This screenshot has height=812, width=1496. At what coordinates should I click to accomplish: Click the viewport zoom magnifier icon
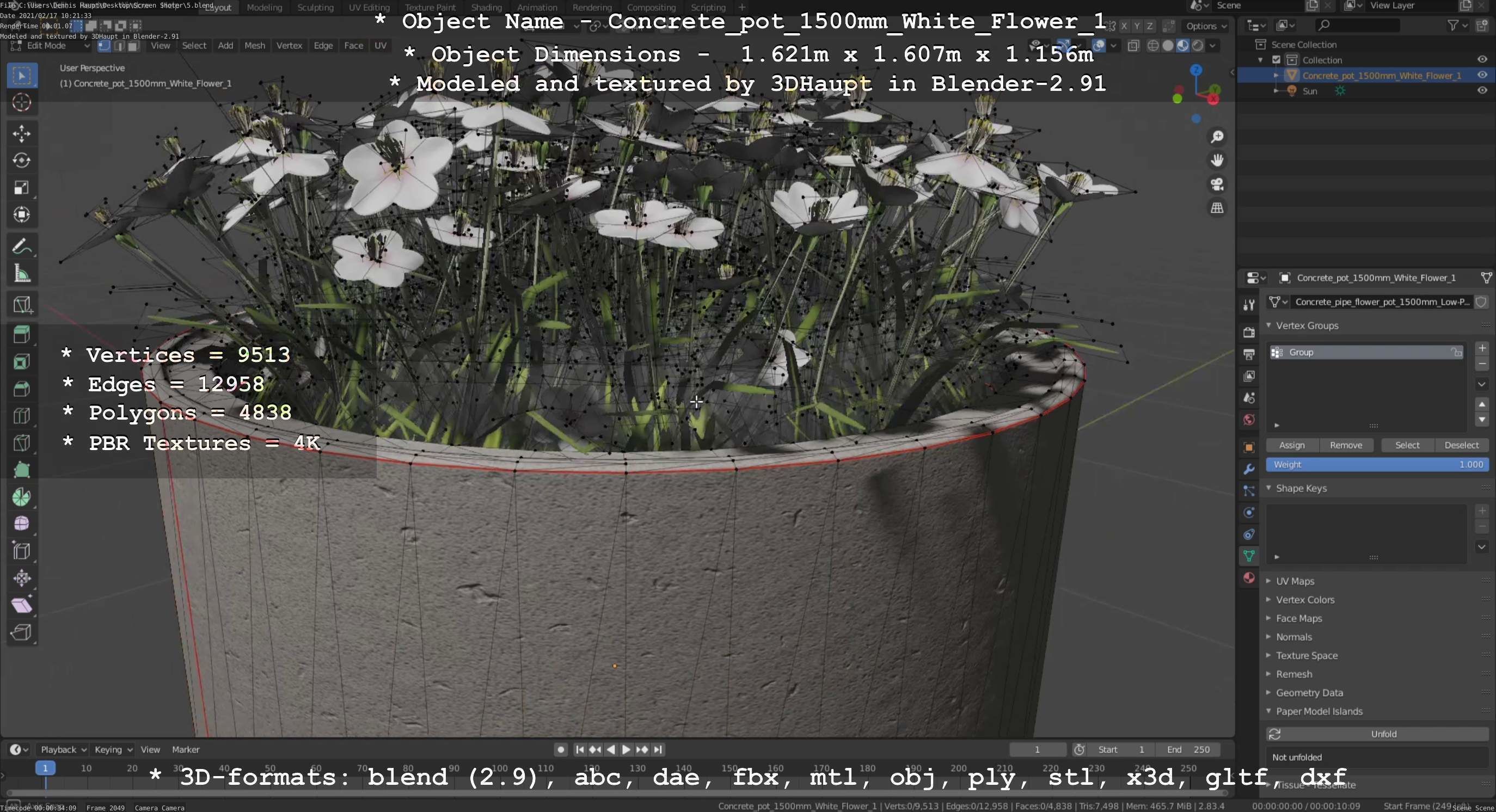pyautogui.click(x=1217, y=137)
